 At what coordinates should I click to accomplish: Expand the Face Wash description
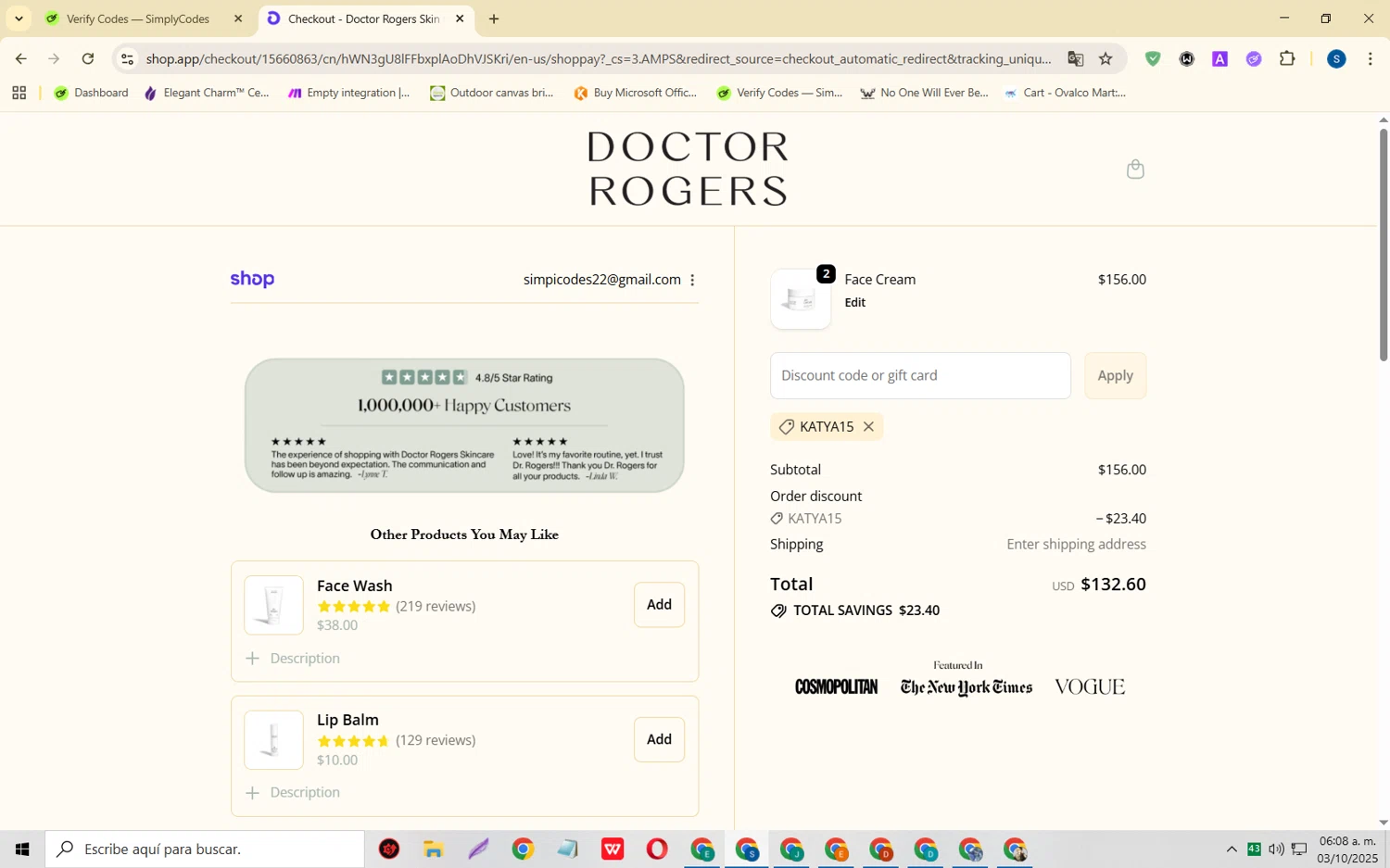(x=293, y=658)
